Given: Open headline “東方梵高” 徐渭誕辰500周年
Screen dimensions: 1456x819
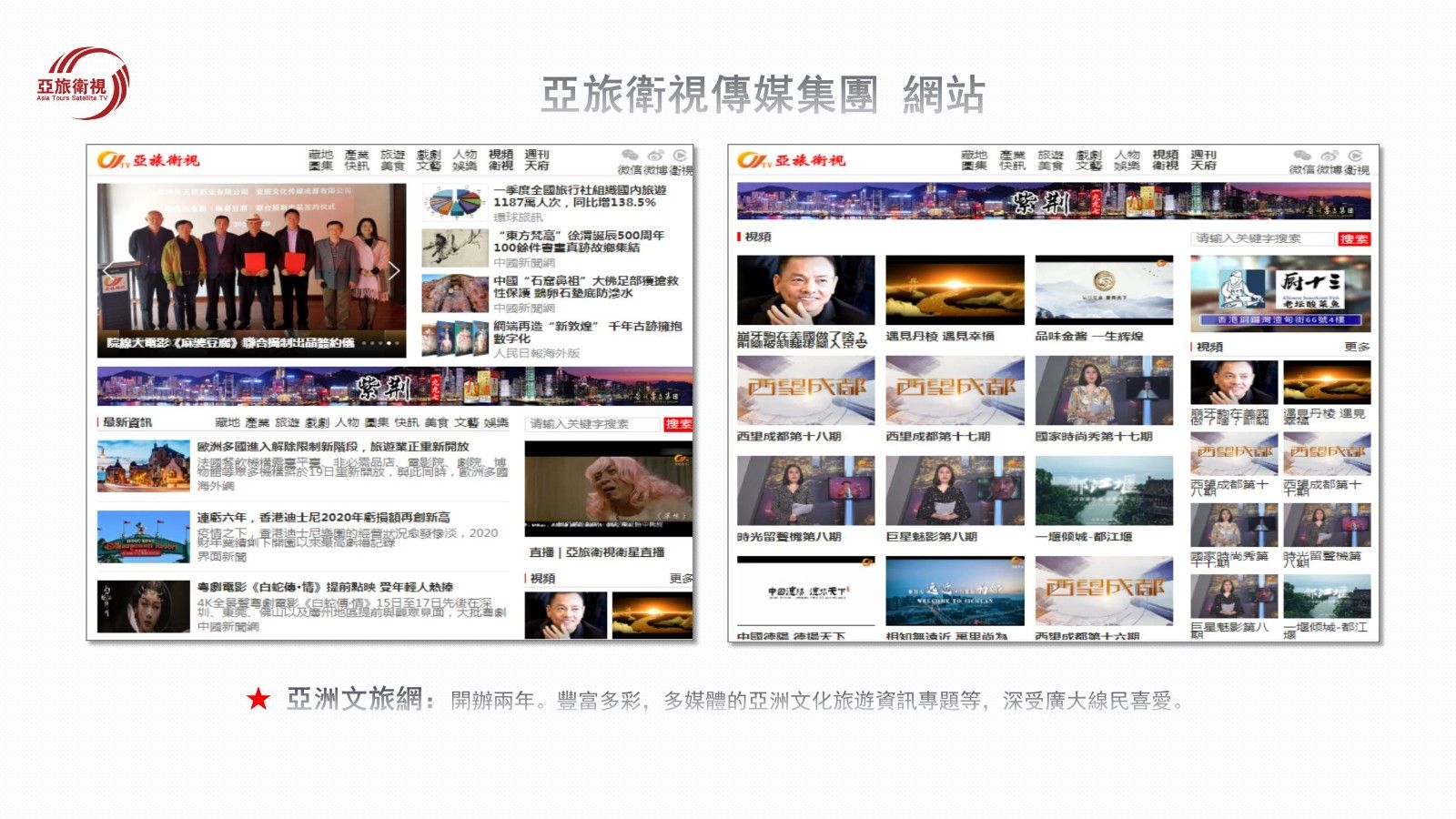Looking at the screenshot, I should tap(579, 241).
